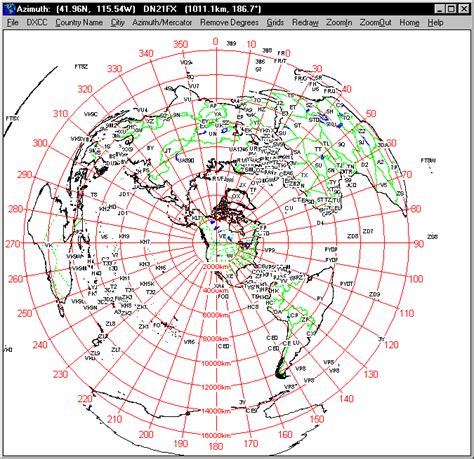This screenshot has width=474, height=459.
Task: Click the 300 degree bearing label
Action: [40, 143]
